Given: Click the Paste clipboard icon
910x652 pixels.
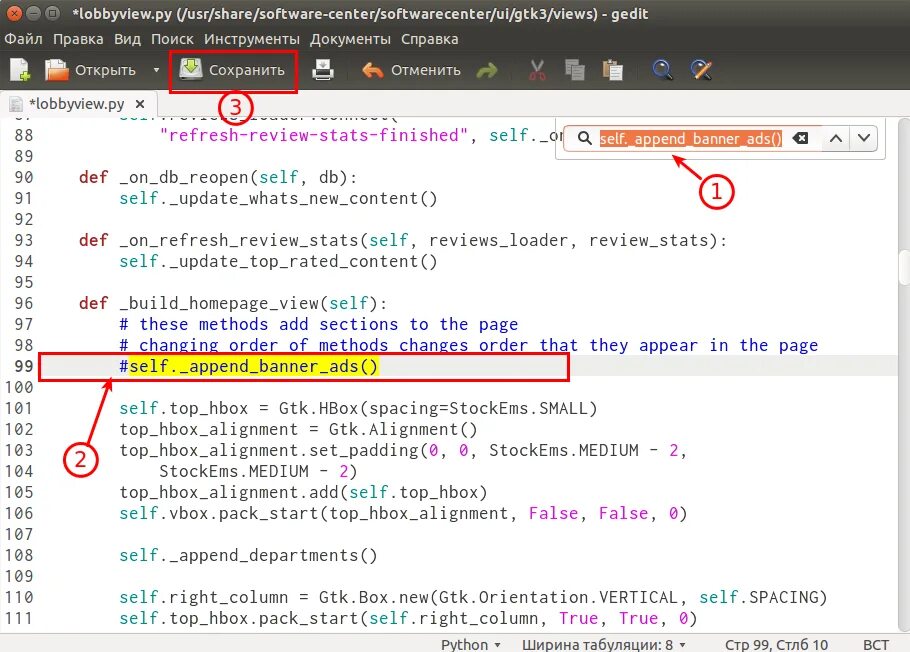Looking at the screenshot, I should (x=613, y=70).
